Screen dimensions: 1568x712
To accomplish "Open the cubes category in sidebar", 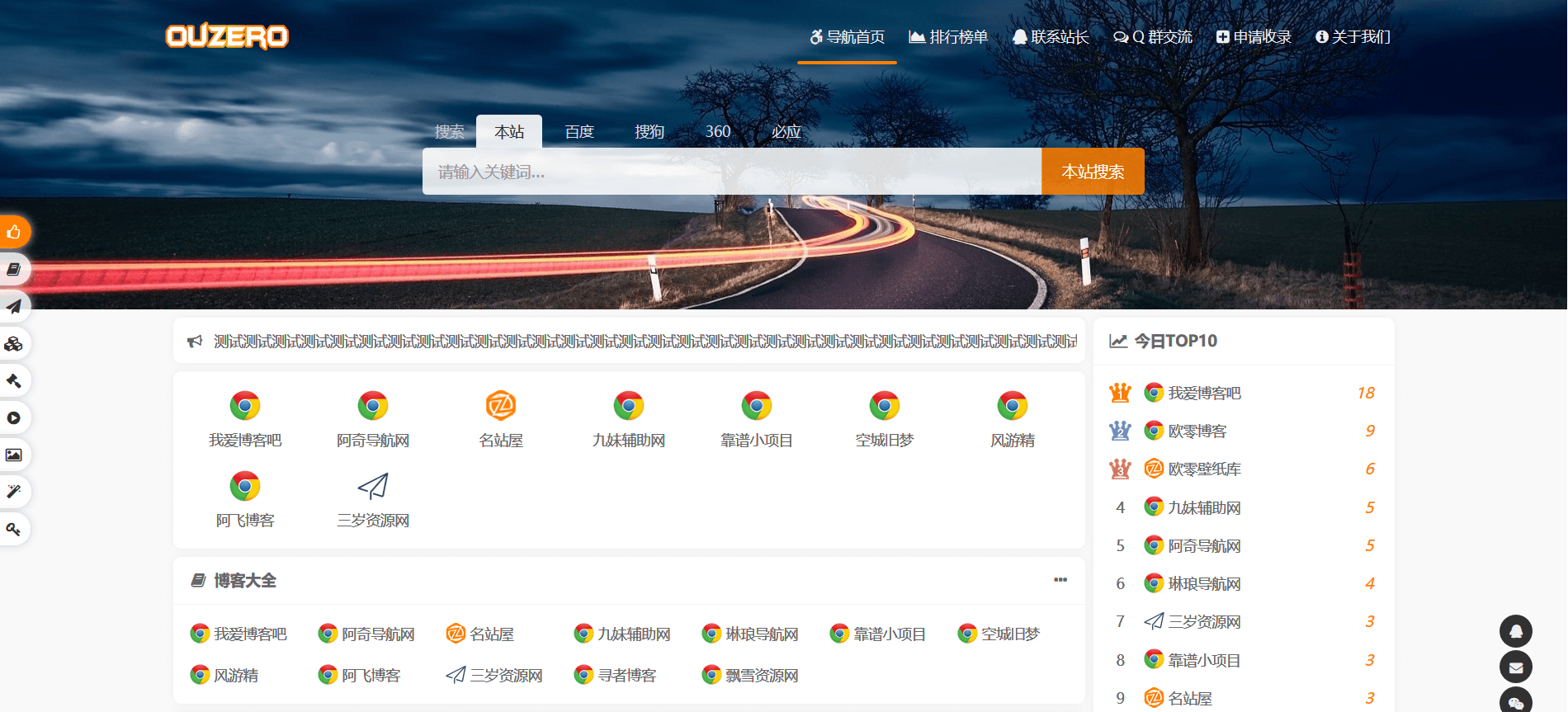I will pos(14,344).
